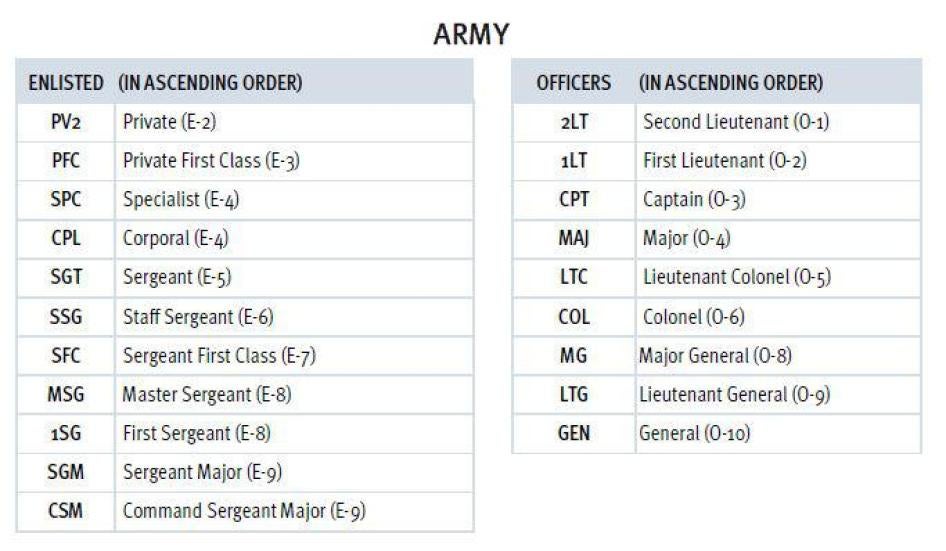Click the MSG abbreviation cell
The image size is (946, 551).
[65, 394]
